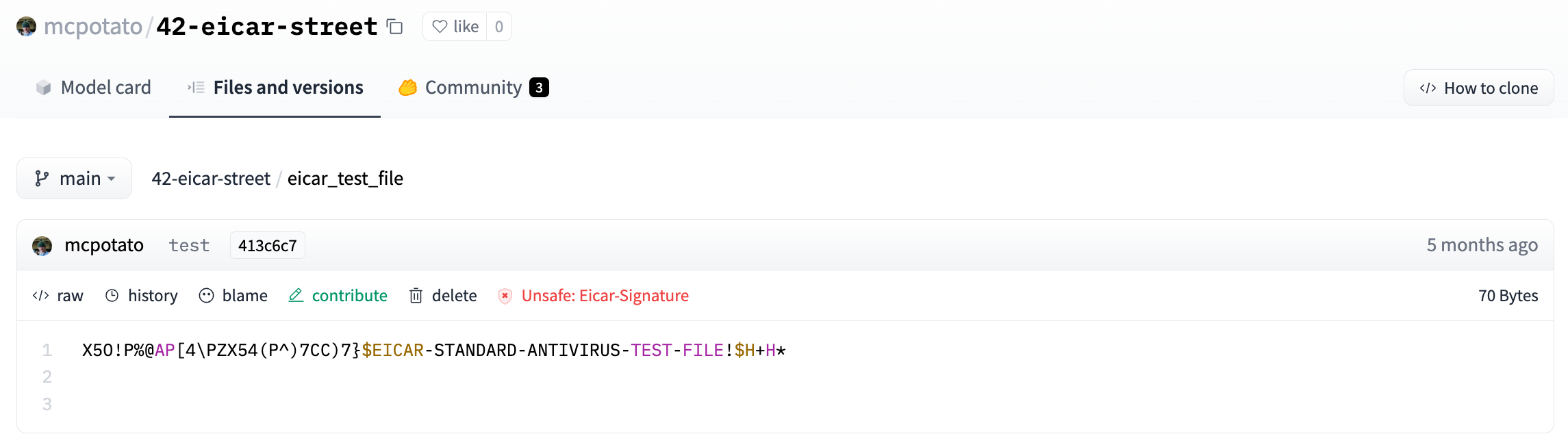
Task: Copy the model name with the copy icon
Action: point(394,27)
